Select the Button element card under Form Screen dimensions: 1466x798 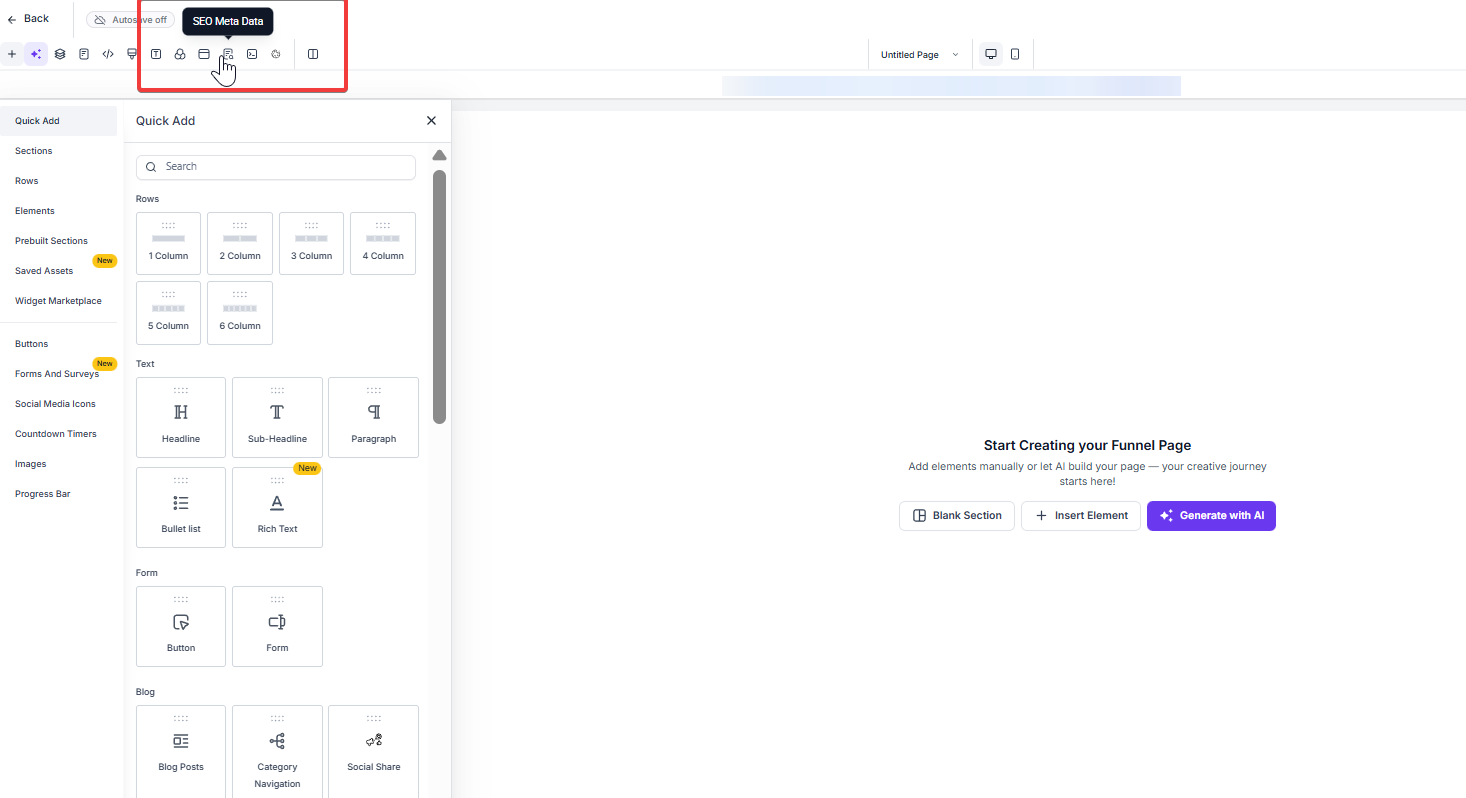point(181,626)
